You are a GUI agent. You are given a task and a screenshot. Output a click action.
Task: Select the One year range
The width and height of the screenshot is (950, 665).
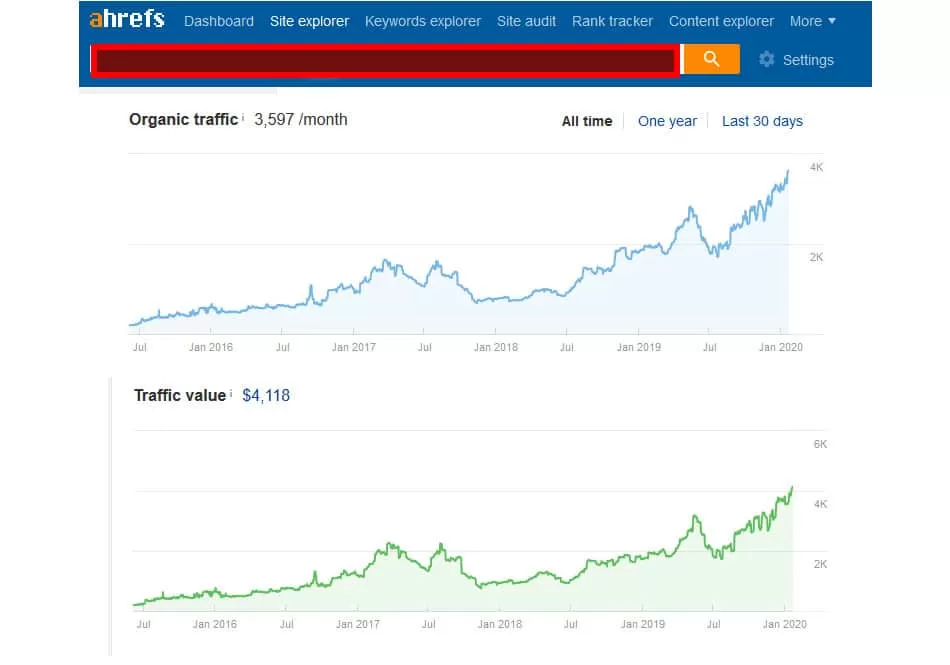pos(667,121)
